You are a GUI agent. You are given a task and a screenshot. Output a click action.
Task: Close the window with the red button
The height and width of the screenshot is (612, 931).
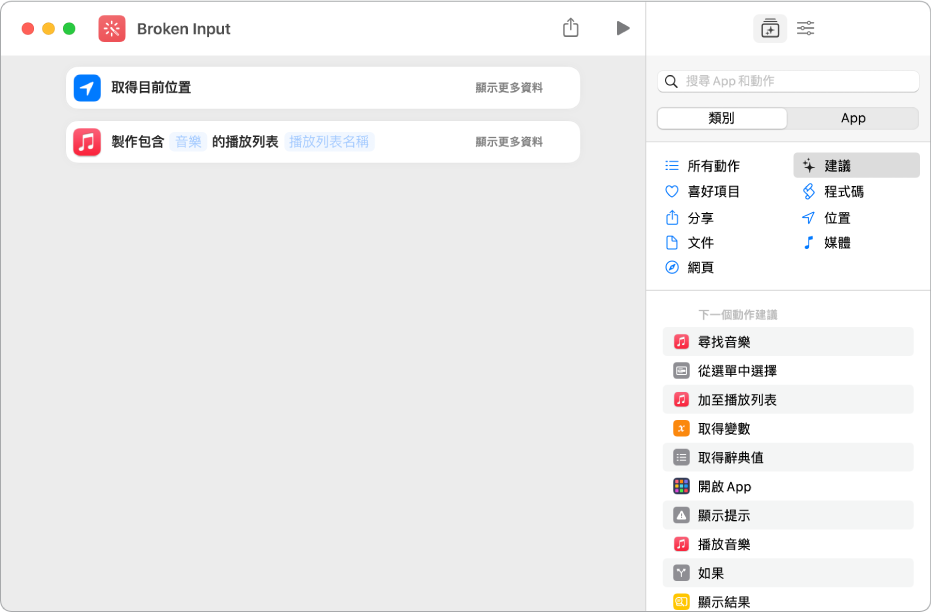pos(28,28)
